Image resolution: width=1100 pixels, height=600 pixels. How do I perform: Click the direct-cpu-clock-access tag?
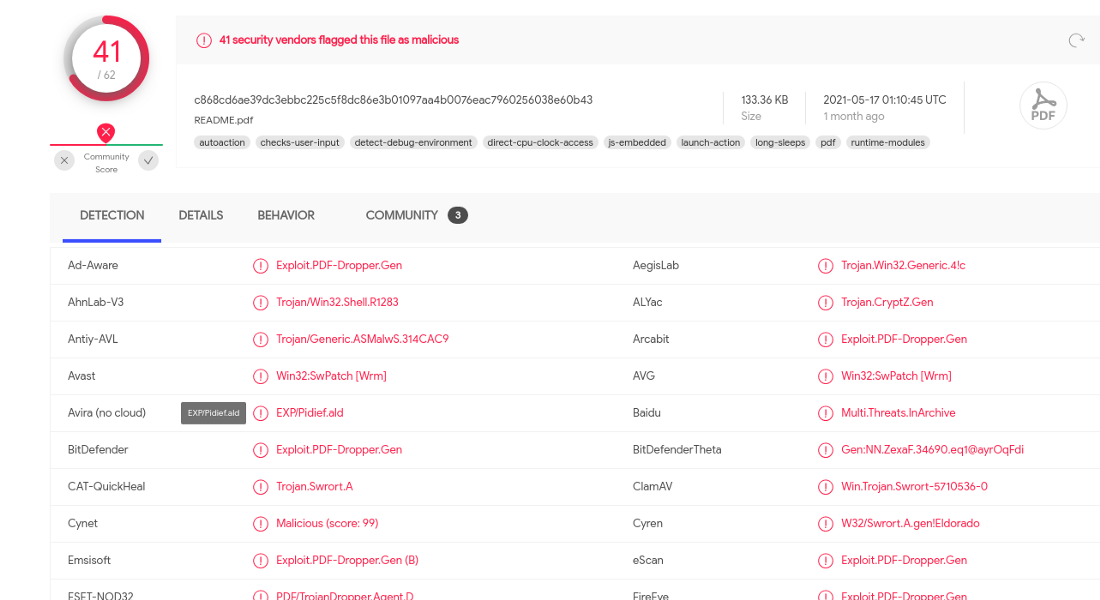[x=540, y=142]
